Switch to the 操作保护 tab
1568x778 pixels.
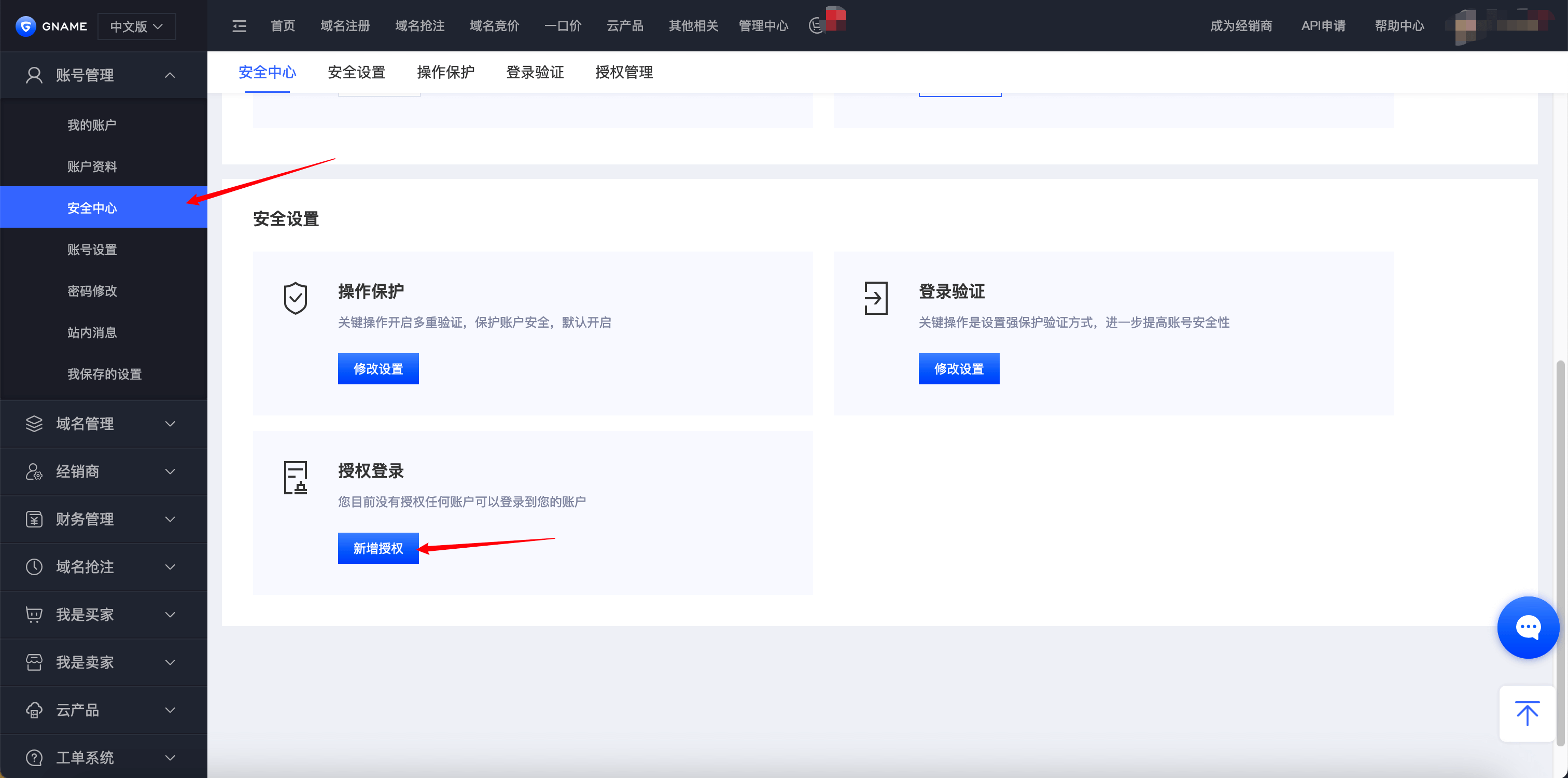(x=445, y=72)
